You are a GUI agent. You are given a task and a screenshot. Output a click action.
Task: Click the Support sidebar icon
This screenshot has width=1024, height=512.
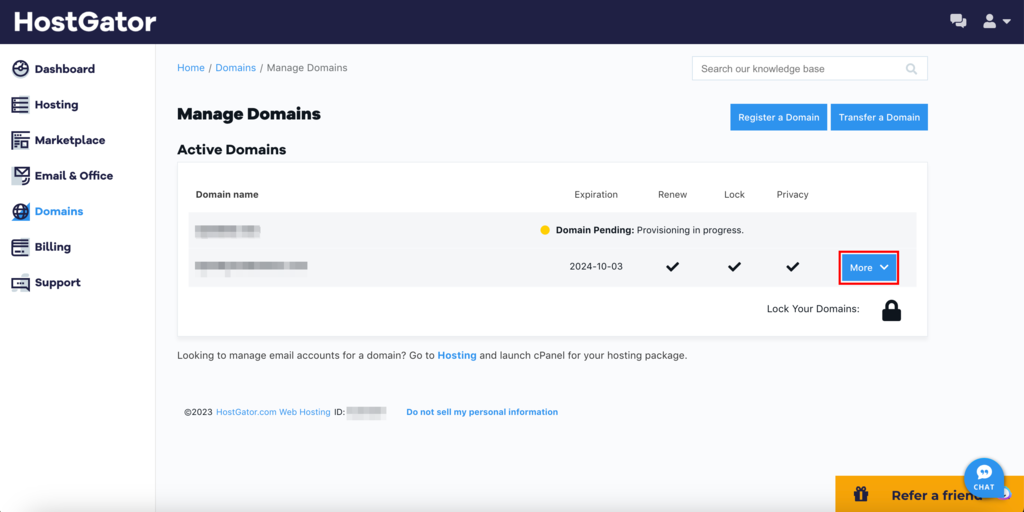(x=20, y=283)
